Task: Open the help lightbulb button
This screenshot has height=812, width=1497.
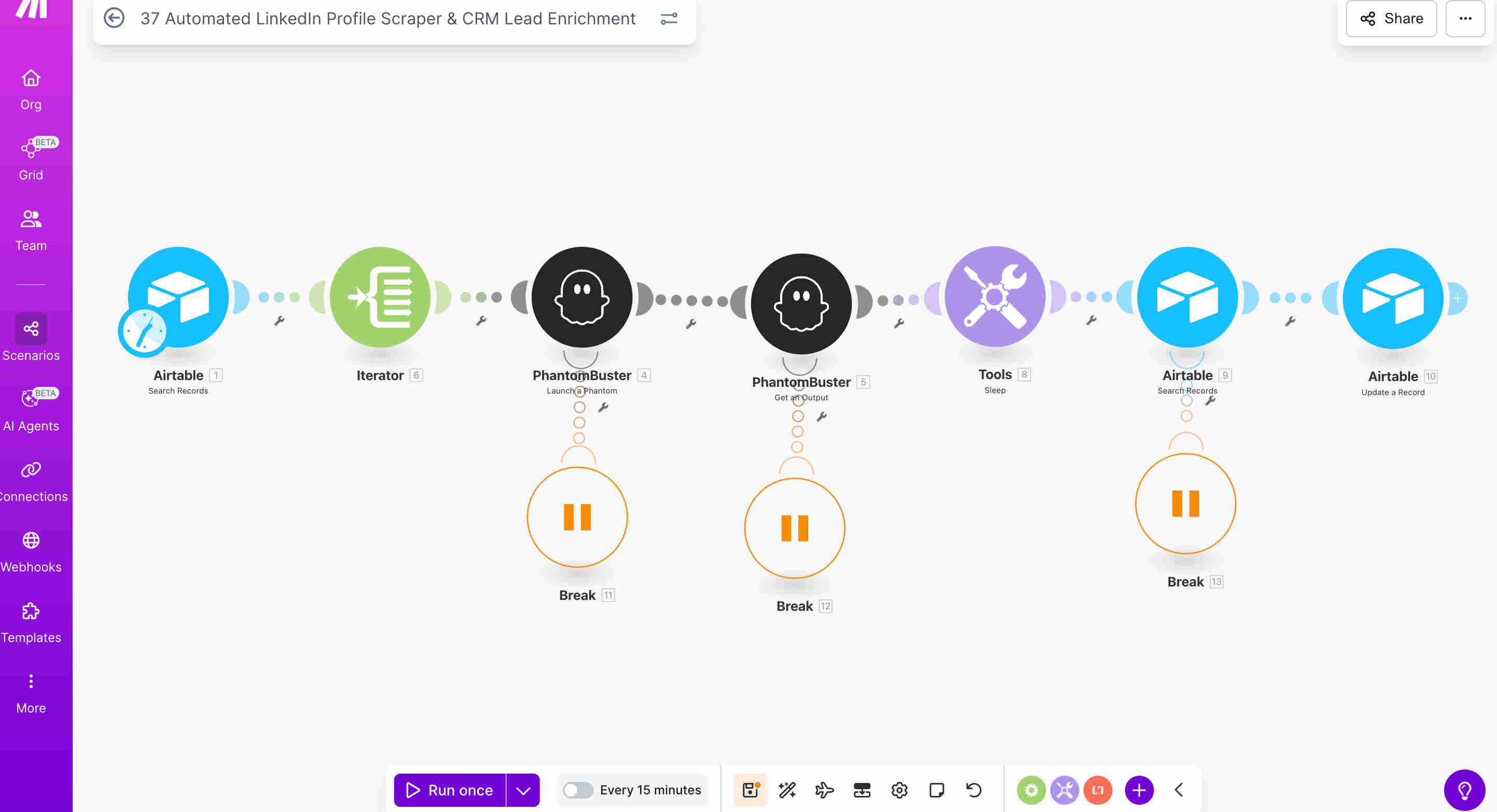Action: tap(1464, 790)
